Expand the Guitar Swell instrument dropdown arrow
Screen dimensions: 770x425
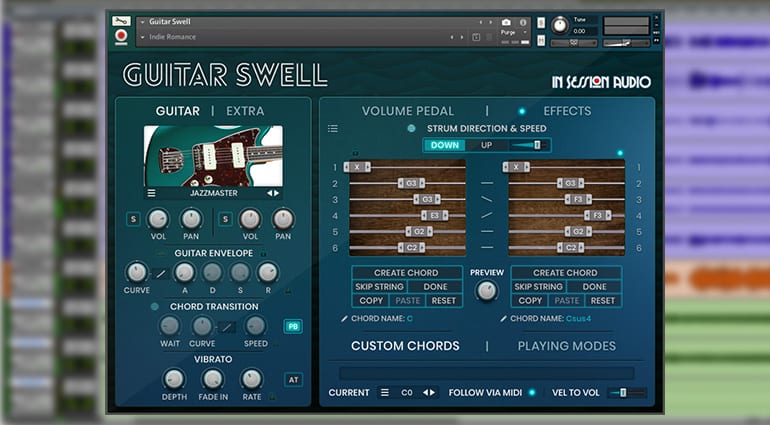tap(142, 22)
